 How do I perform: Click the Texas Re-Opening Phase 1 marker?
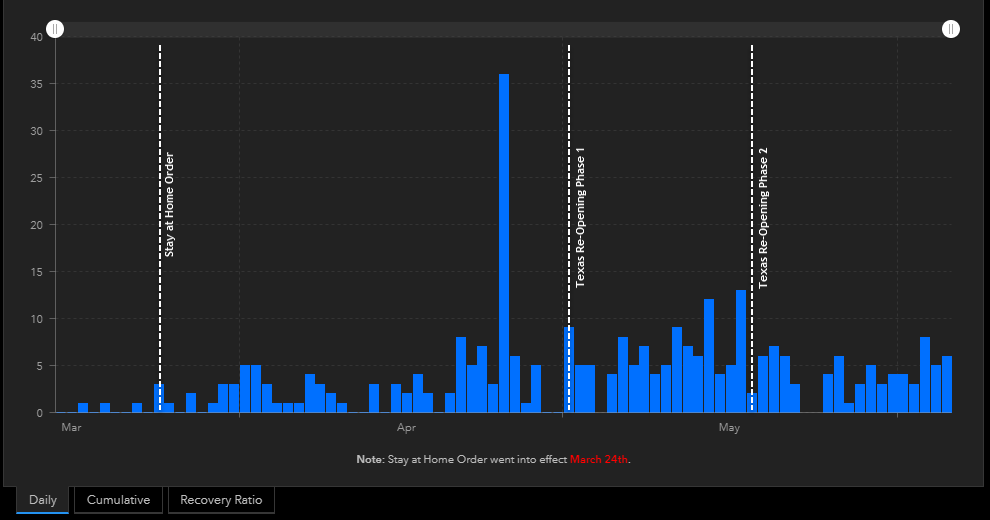569,228
